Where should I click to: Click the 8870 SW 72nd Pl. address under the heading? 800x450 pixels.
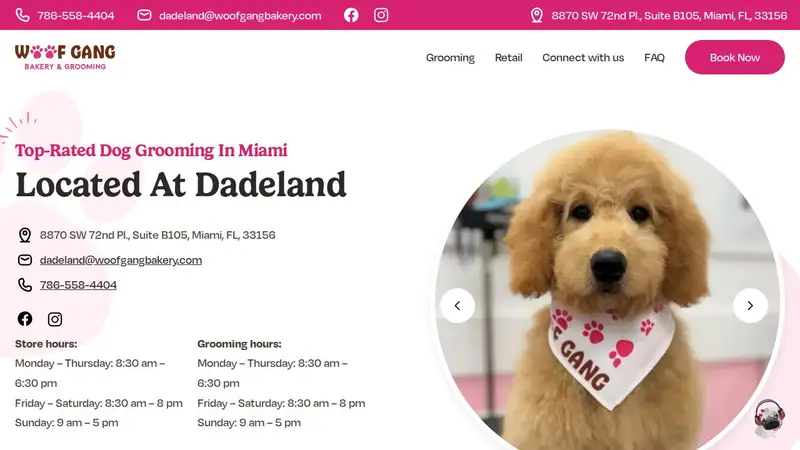tap(158, 235)
